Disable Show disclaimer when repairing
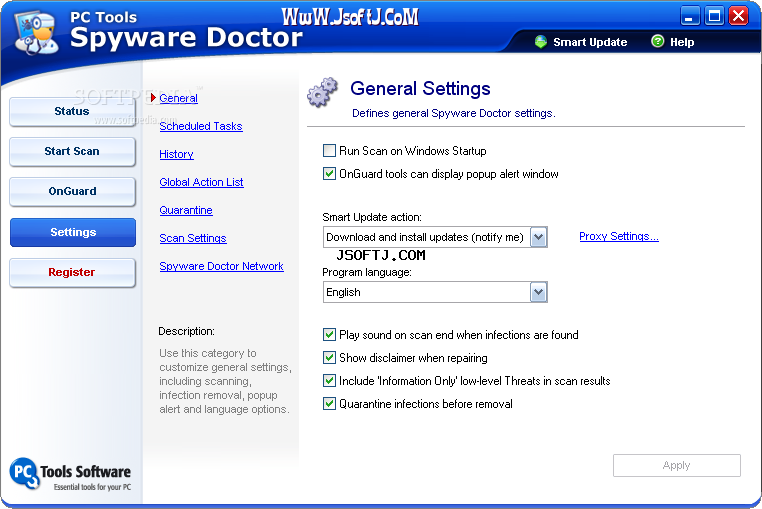The height and width of the screenshot is (509, 762). point(329,357)
